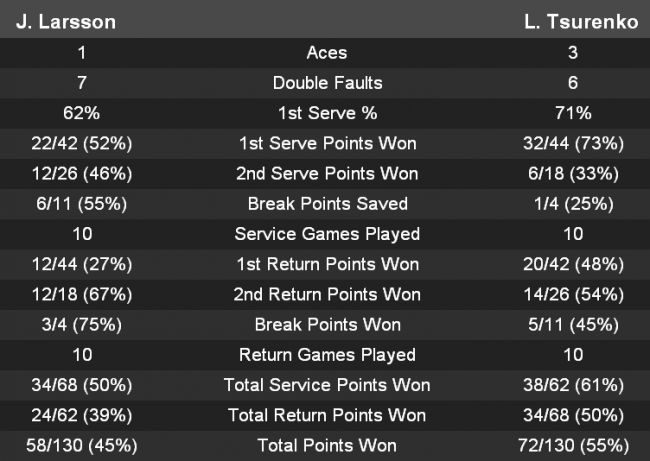Select the 2nd Serve Points Won label

pos(327,173)
